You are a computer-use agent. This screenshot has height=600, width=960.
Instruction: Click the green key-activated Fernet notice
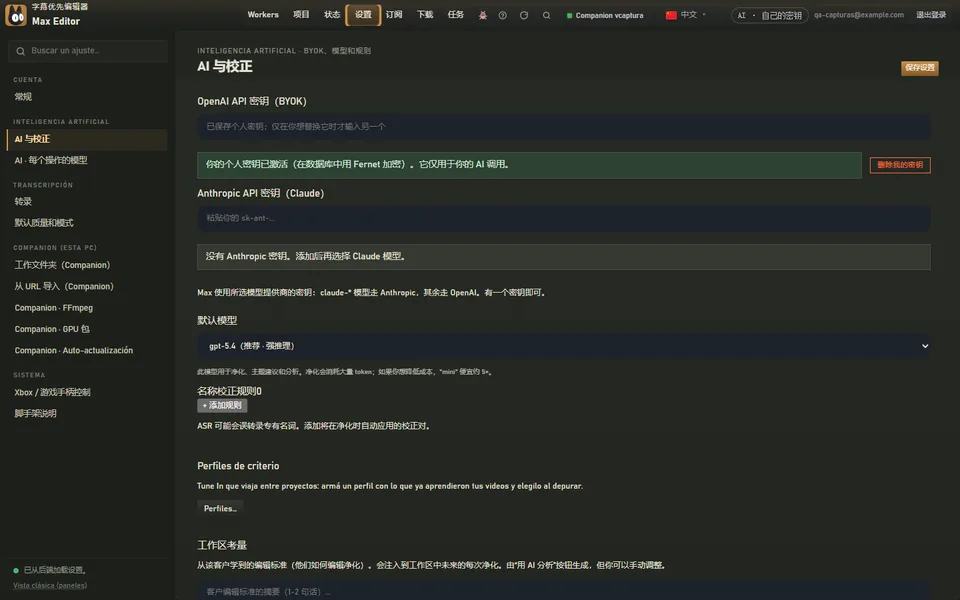[529, 165]
